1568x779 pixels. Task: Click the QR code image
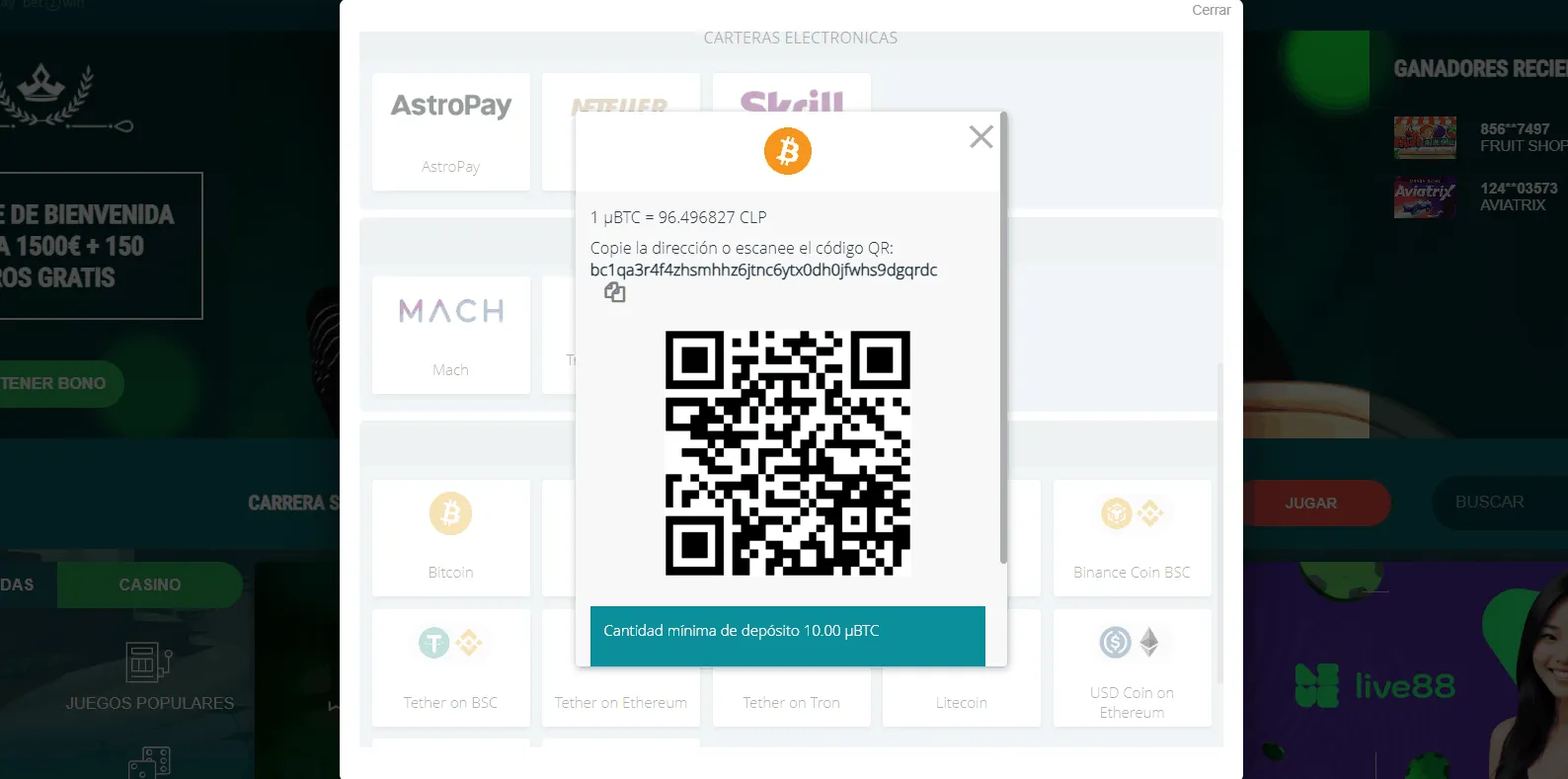tap(788, 453)
